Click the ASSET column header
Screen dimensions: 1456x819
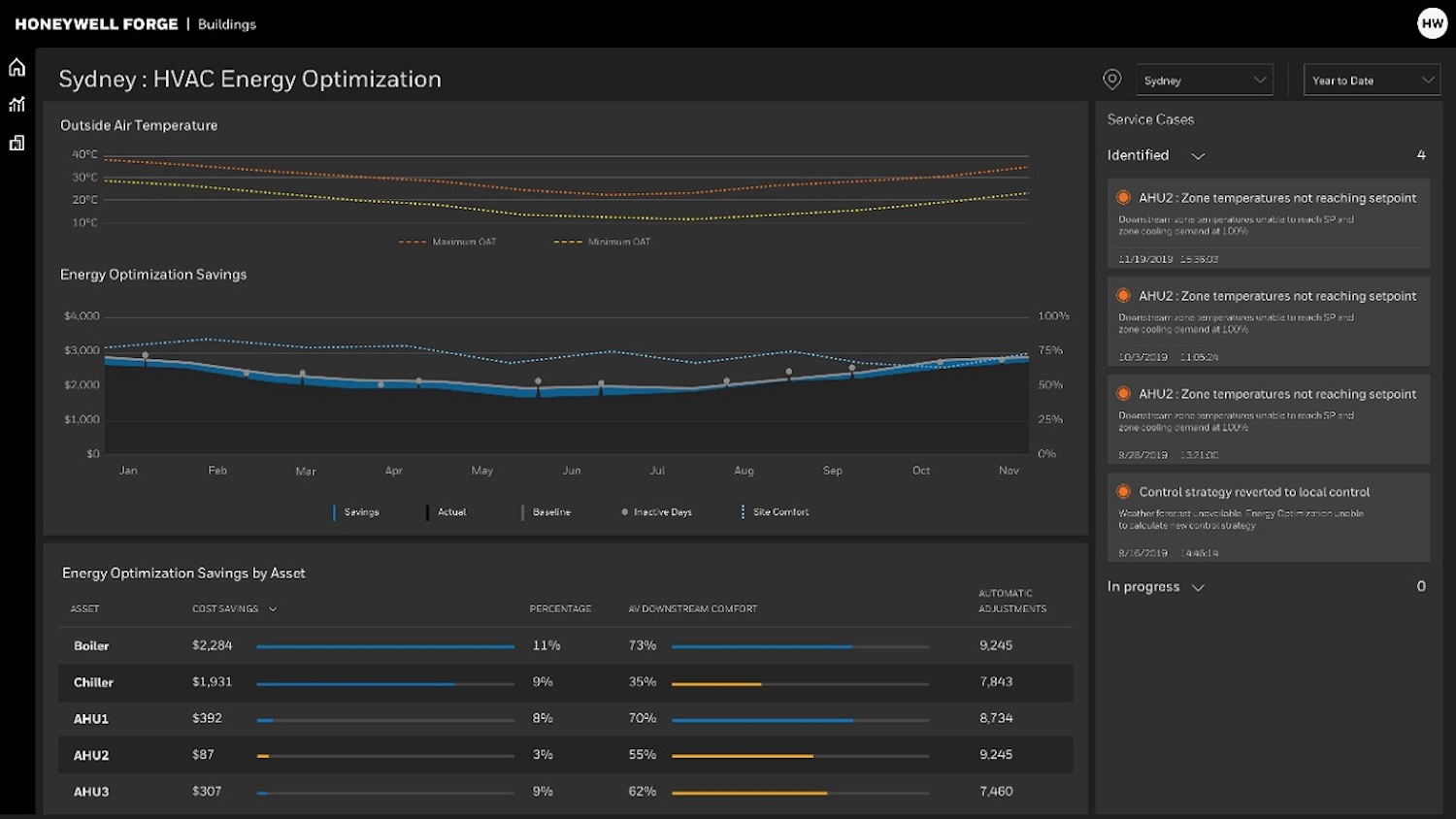tap(84, 609)
